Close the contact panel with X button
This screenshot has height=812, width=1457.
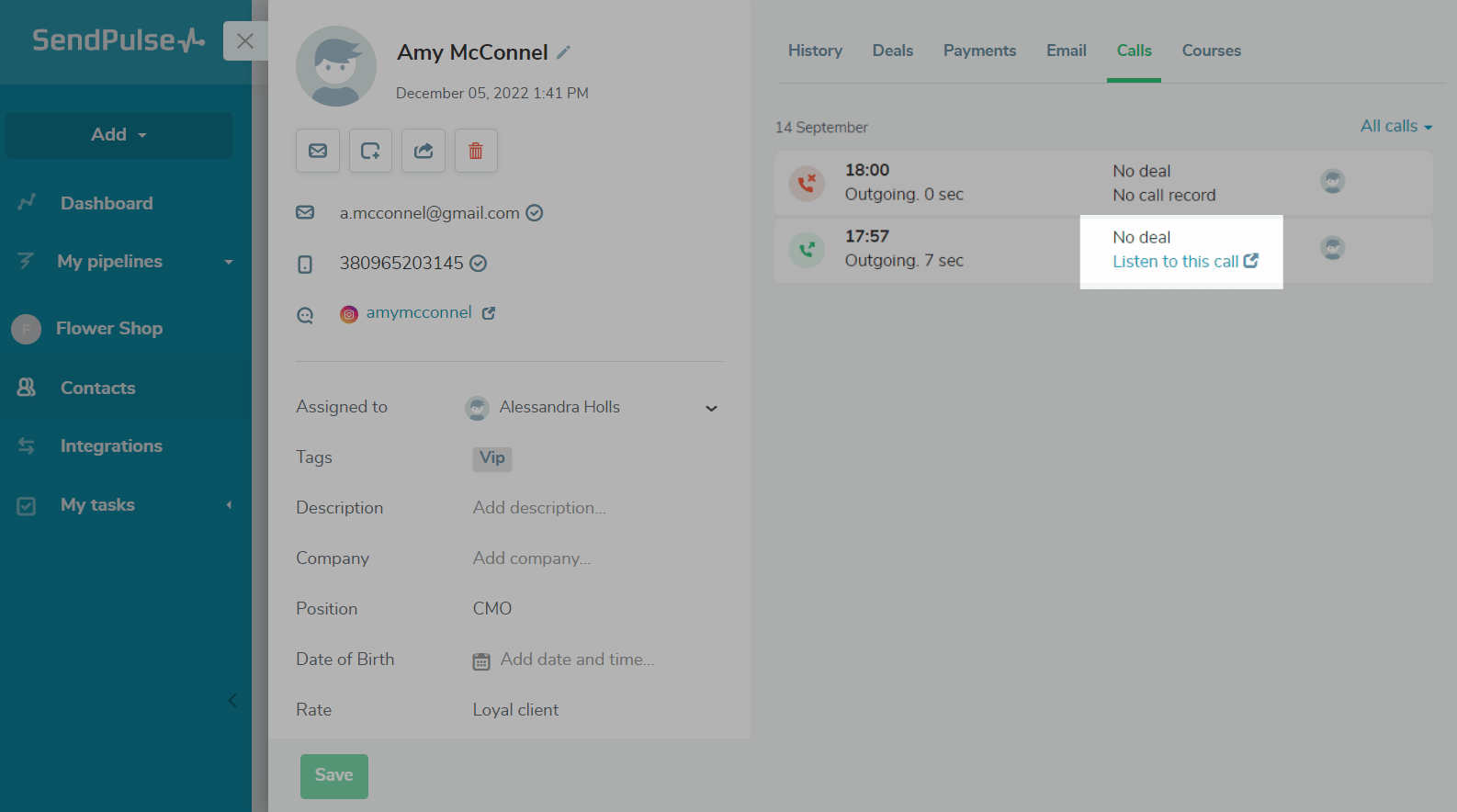click(244, 41)
